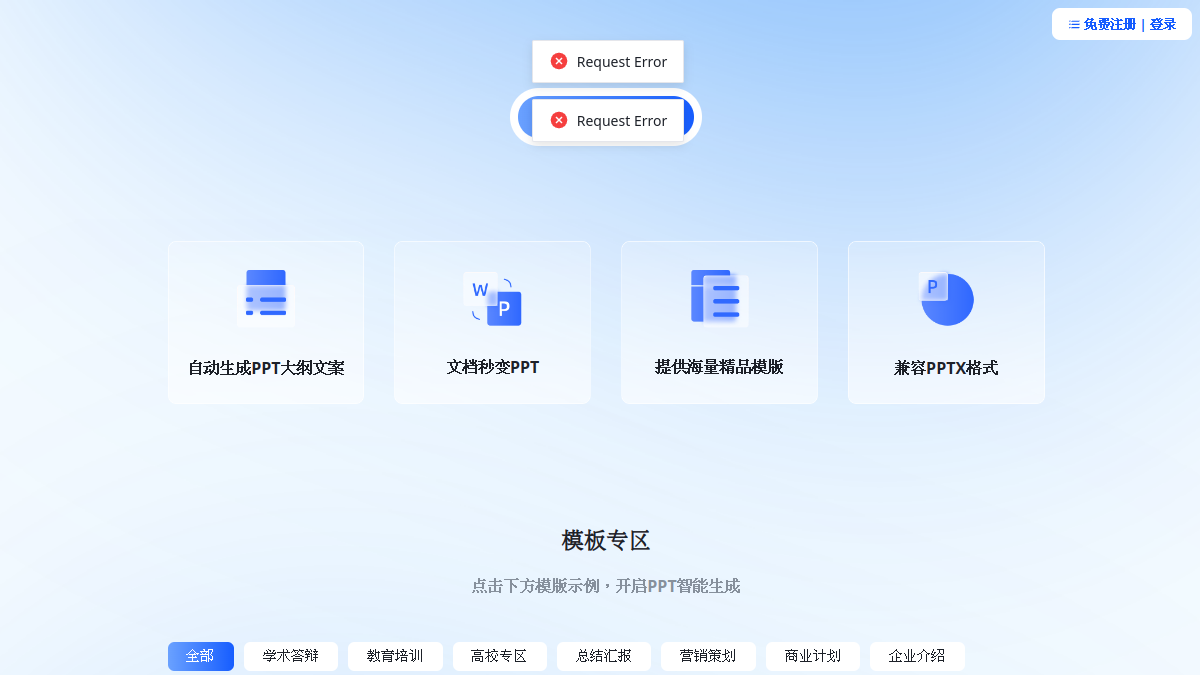This screenshot has height=675, width=1200.
Task: Open the 免费注册 registration link
Action: 1110,24
